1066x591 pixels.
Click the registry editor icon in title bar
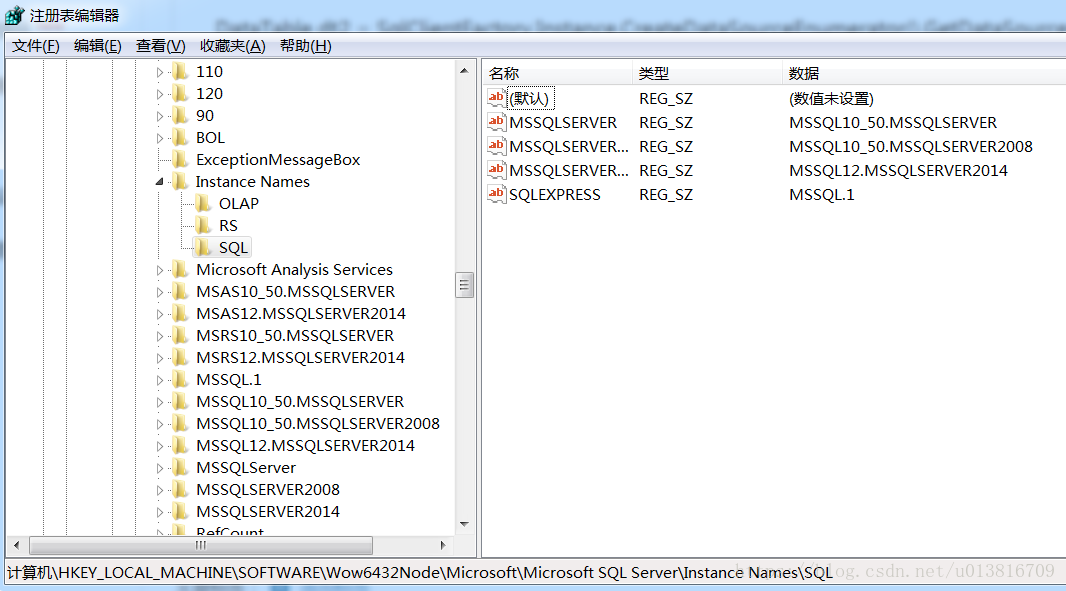tap(14, 15)
